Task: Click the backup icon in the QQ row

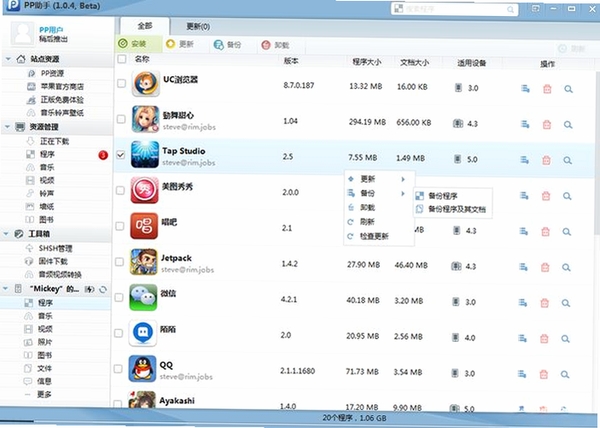Action: coord(522,374)
